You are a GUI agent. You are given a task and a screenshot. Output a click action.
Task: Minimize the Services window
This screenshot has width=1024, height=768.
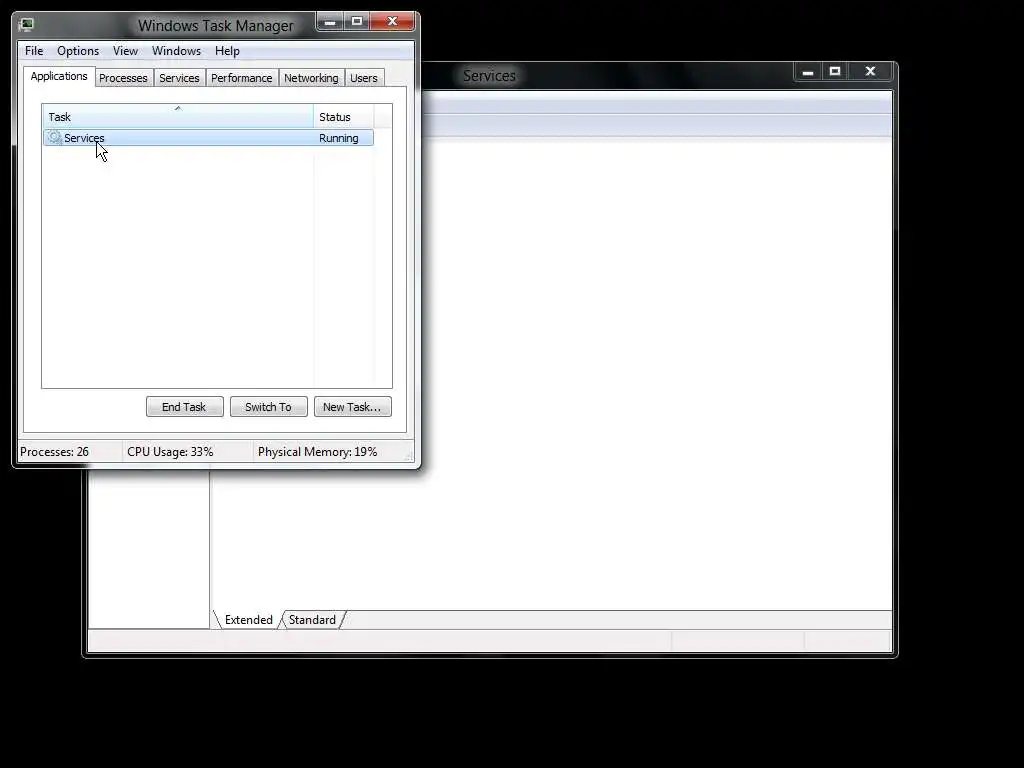[808, 72]
